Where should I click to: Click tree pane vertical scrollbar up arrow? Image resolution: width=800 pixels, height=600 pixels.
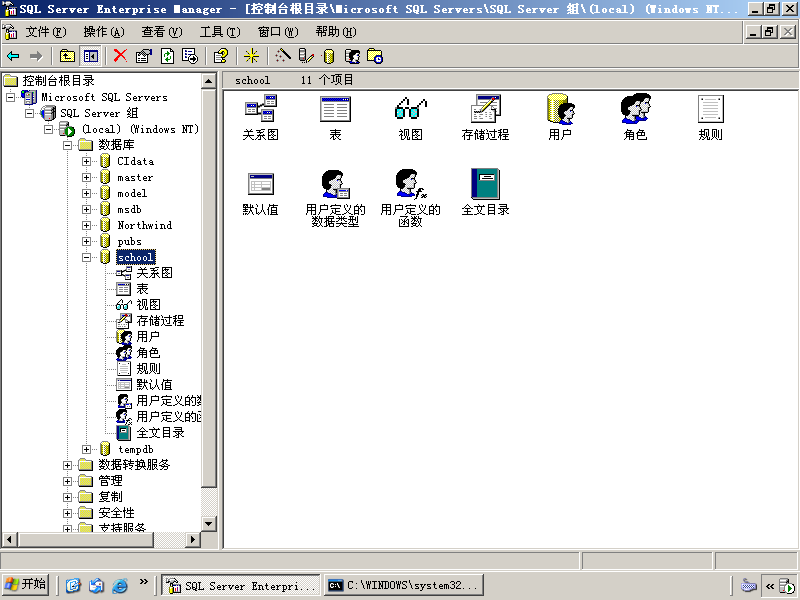(209, 81)
